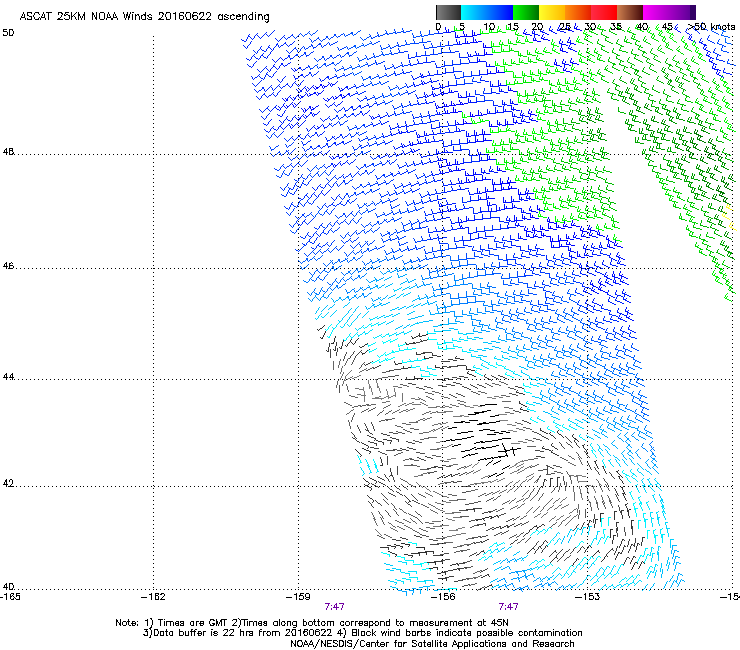Select the orange 25-30 knots legend color
Screen dimensions: 740x650
tap(578, 12)
